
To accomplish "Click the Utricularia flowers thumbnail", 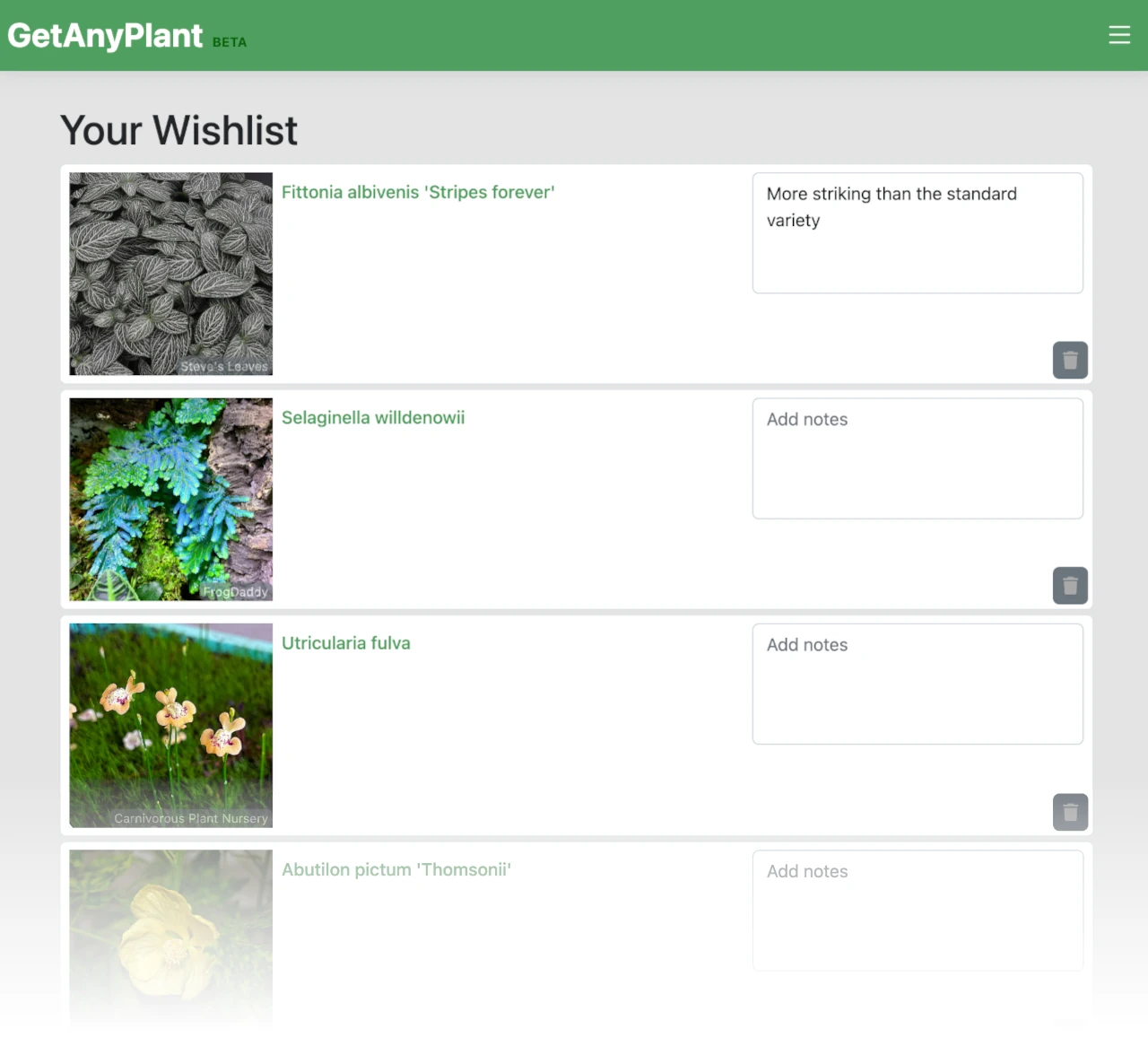I will (x=170, y=725).
